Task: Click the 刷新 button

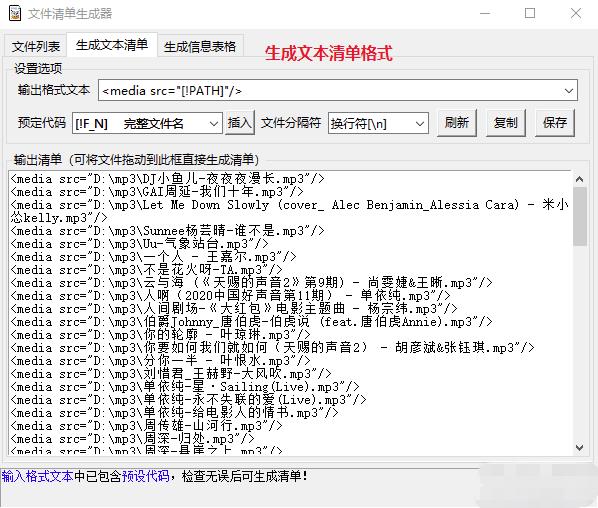Action: 457,123
